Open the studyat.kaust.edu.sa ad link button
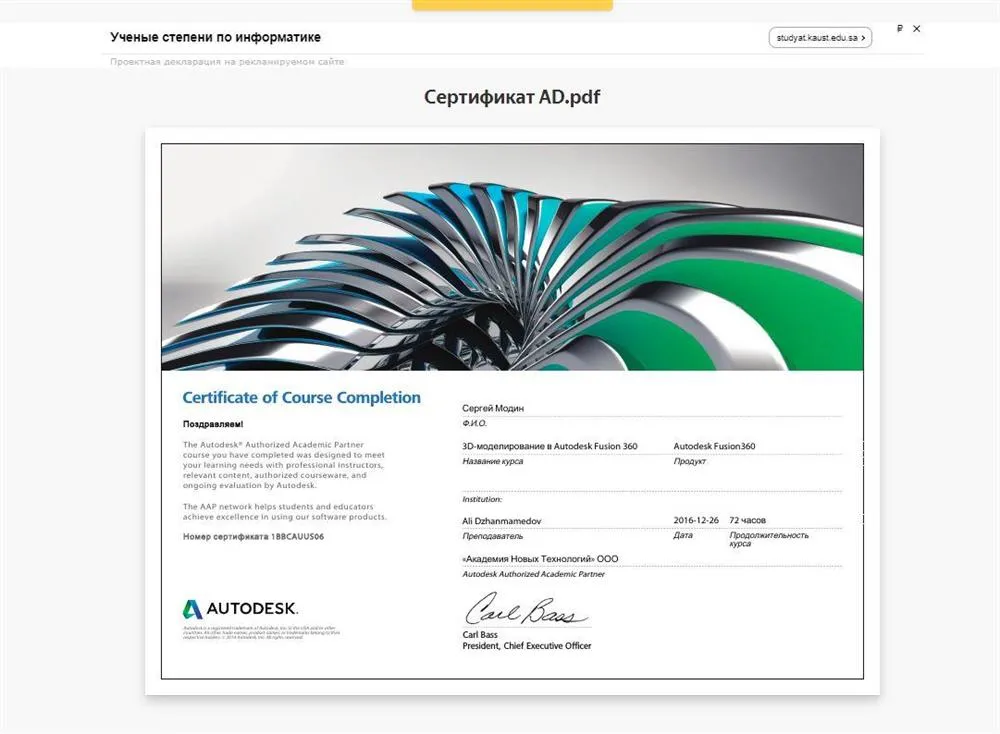Image resolution: width=1000 pixels, height=734 pixels. [x=820, y=38]
